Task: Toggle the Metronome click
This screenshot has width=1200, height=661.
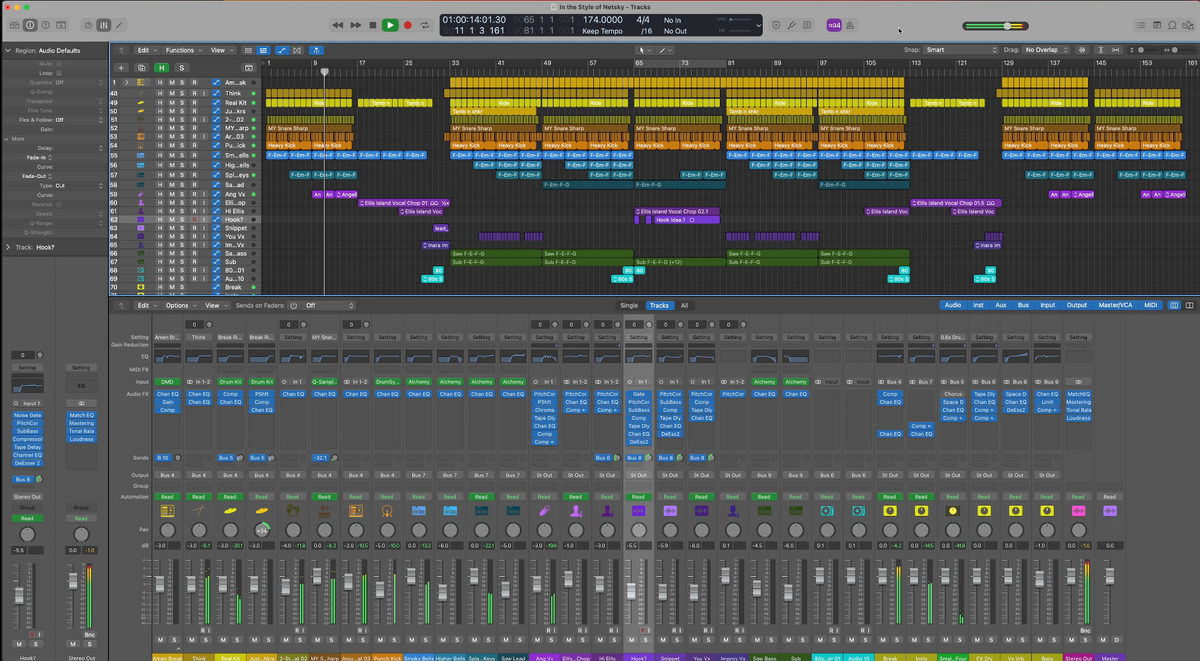Action: [851, 25]
